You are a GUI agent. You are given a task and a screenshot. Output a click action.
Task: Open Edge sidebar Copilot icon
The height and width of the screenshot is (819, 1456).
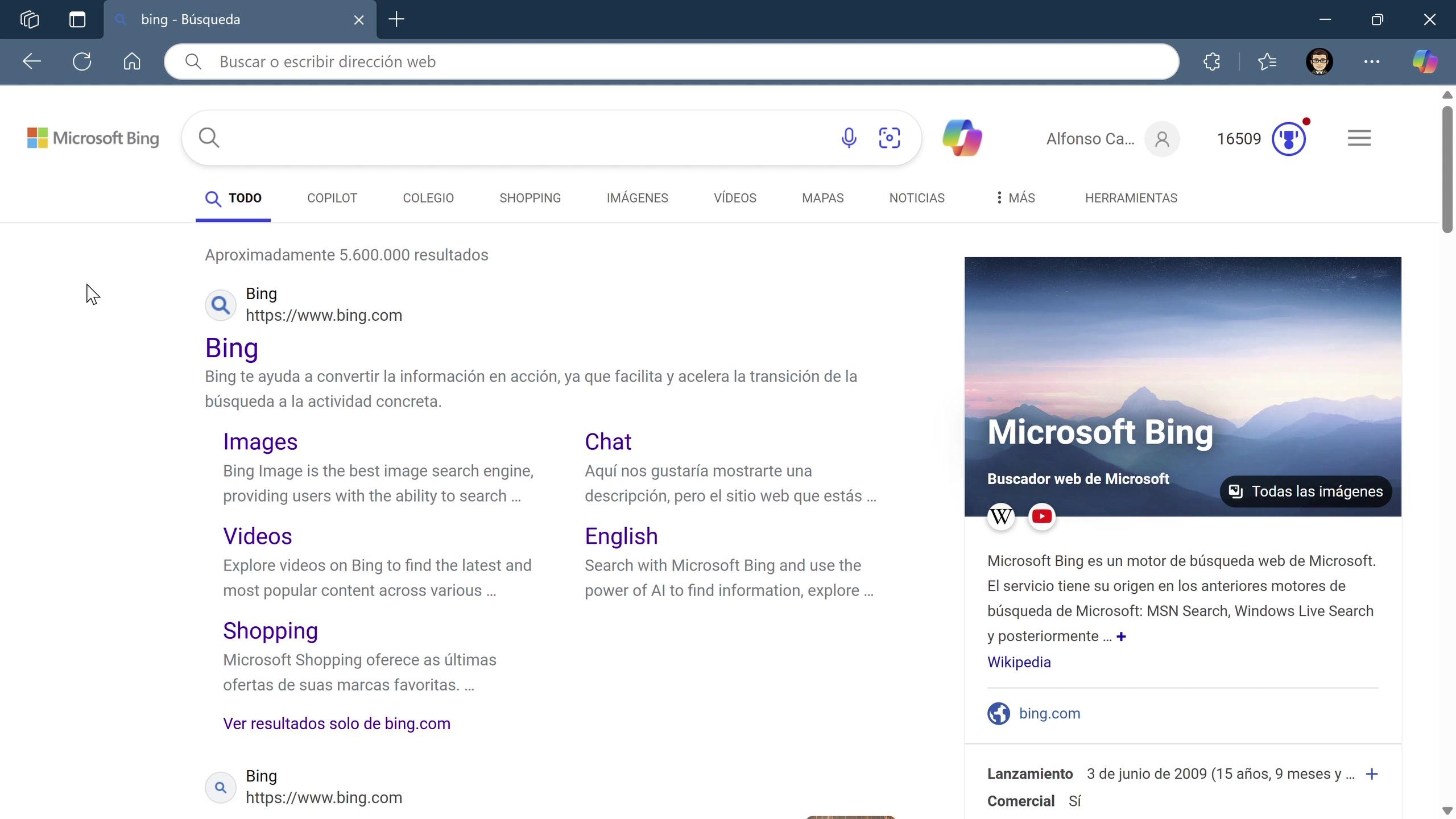[x=1425, y=61]
